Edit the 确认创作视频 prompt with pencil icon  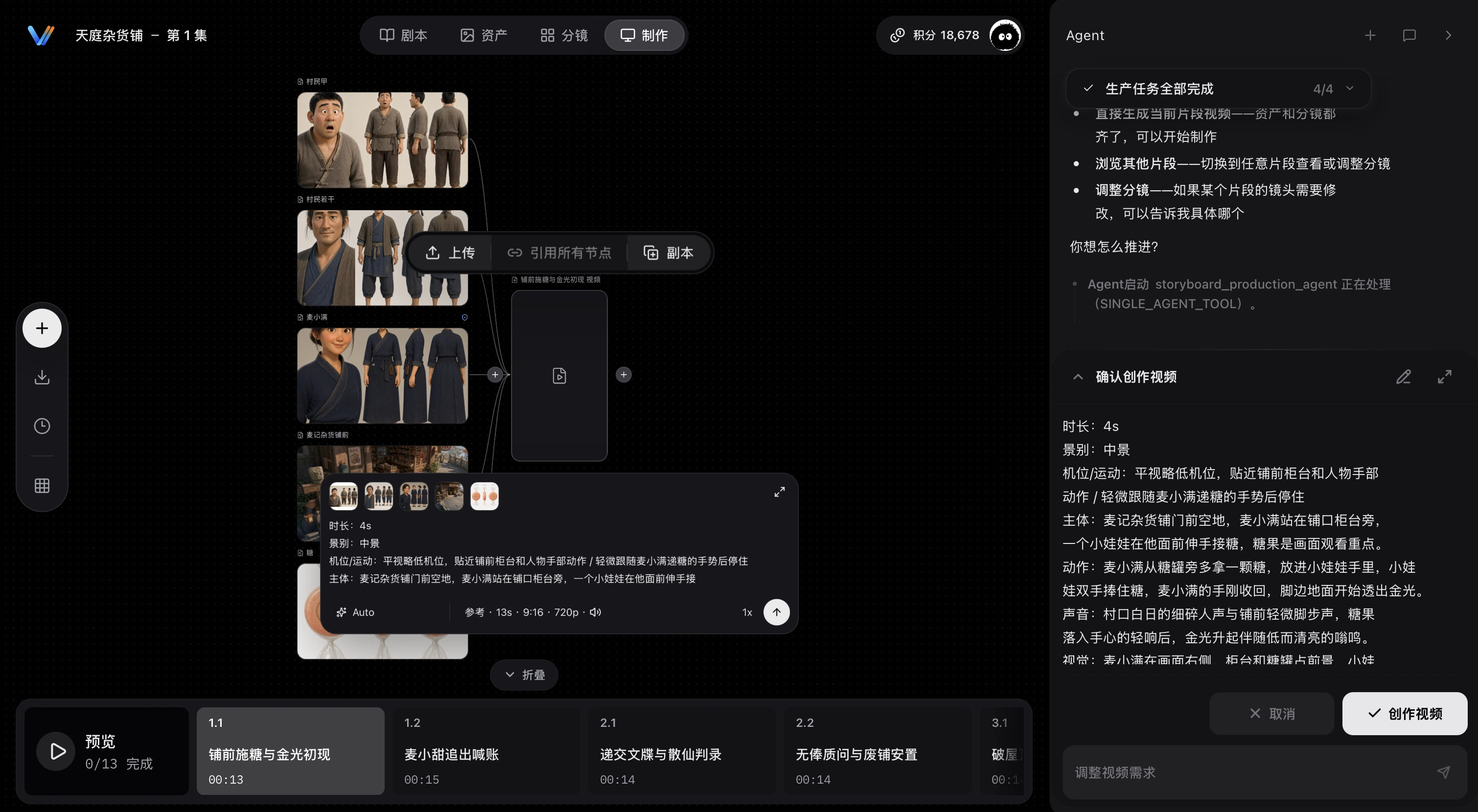1404,377
